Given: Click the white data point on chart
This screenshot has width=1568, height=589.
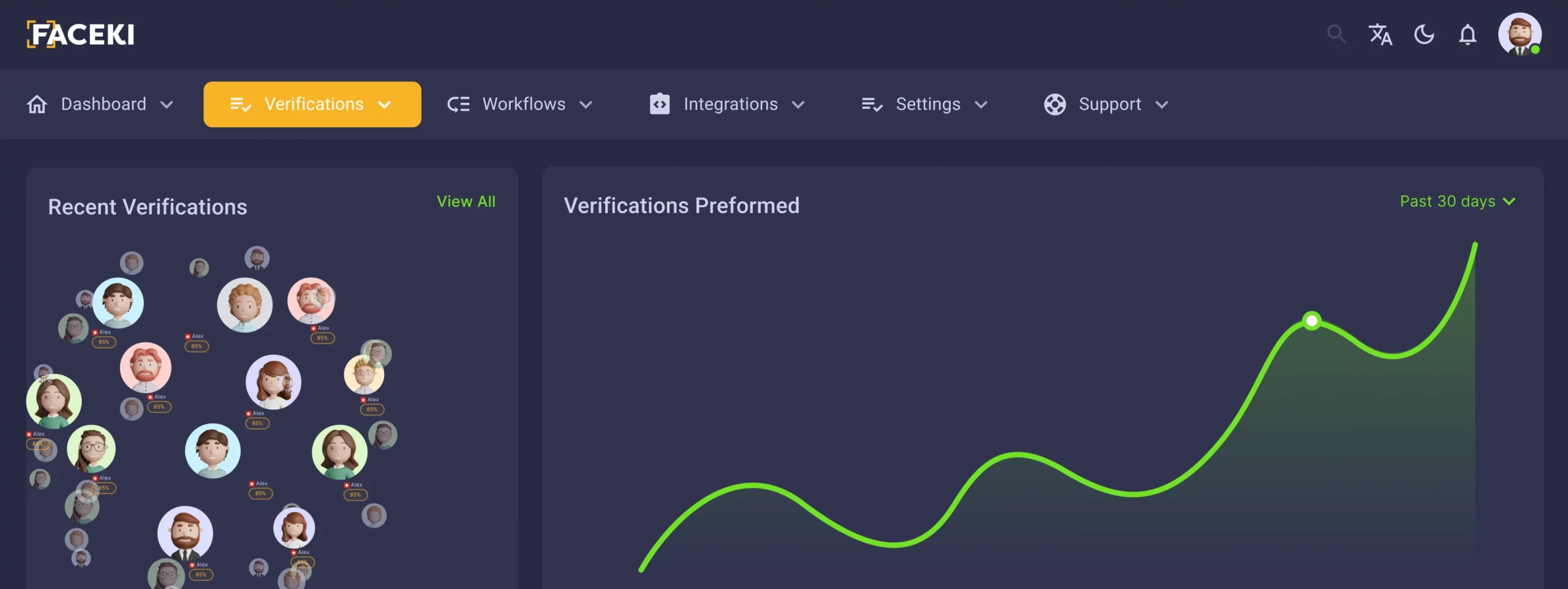Looking at the screenshot, I should [1311, 321].
